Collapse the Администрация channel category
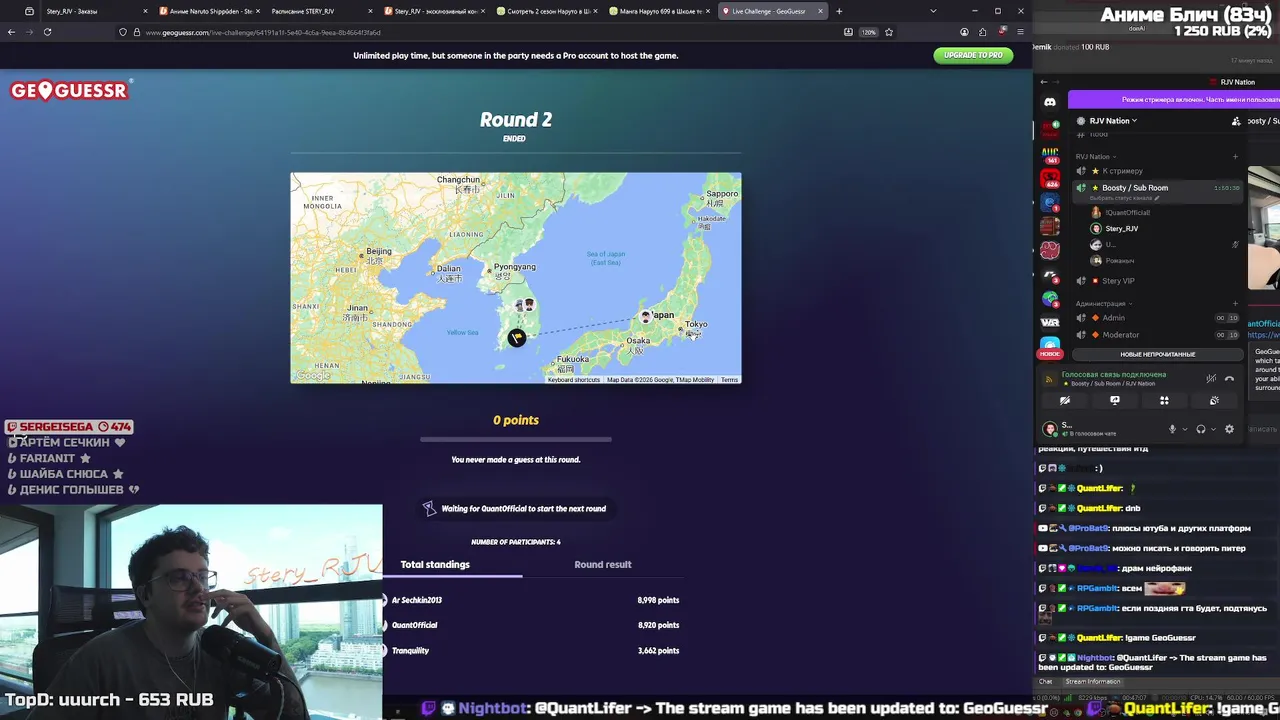Viewport: 1280px width, 720px height. (x=1102, y=303)
